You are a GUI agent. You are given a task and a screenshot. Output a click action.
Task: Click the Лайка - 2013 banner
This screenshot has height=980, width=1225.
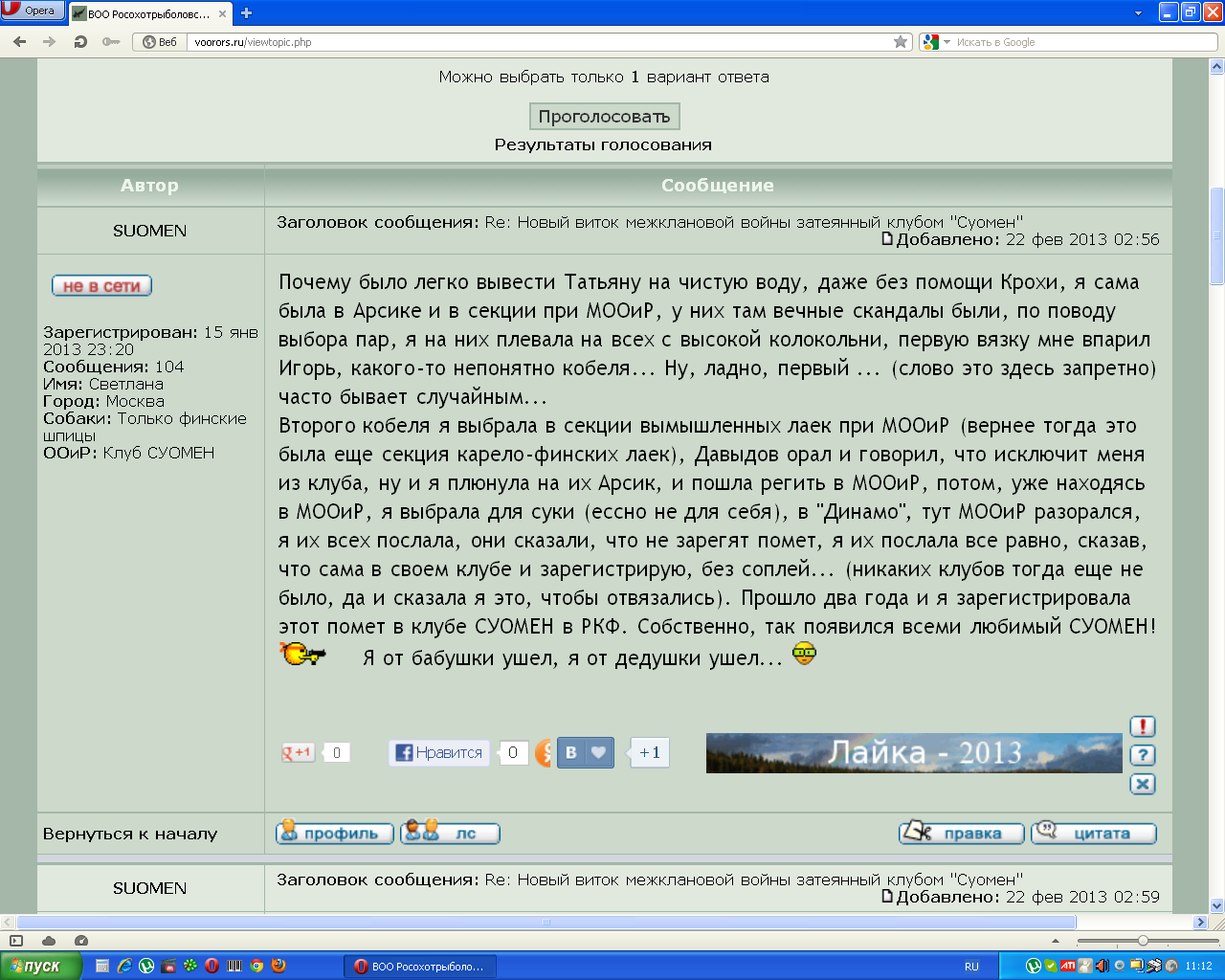(x=913, y=753)
